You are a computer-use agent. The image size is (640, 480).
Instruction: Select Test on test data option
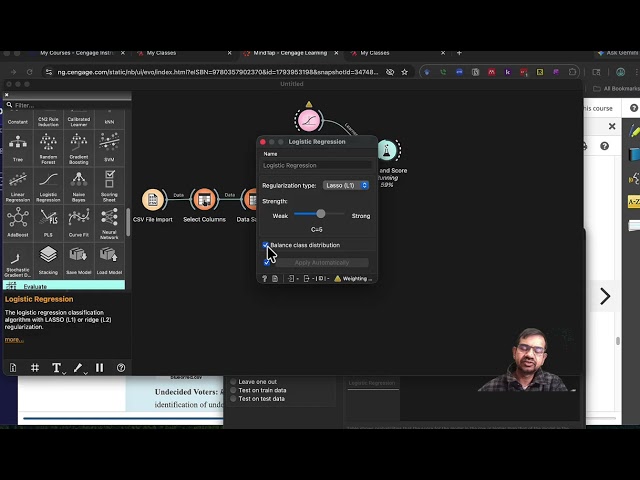click(x=233, y=399)
